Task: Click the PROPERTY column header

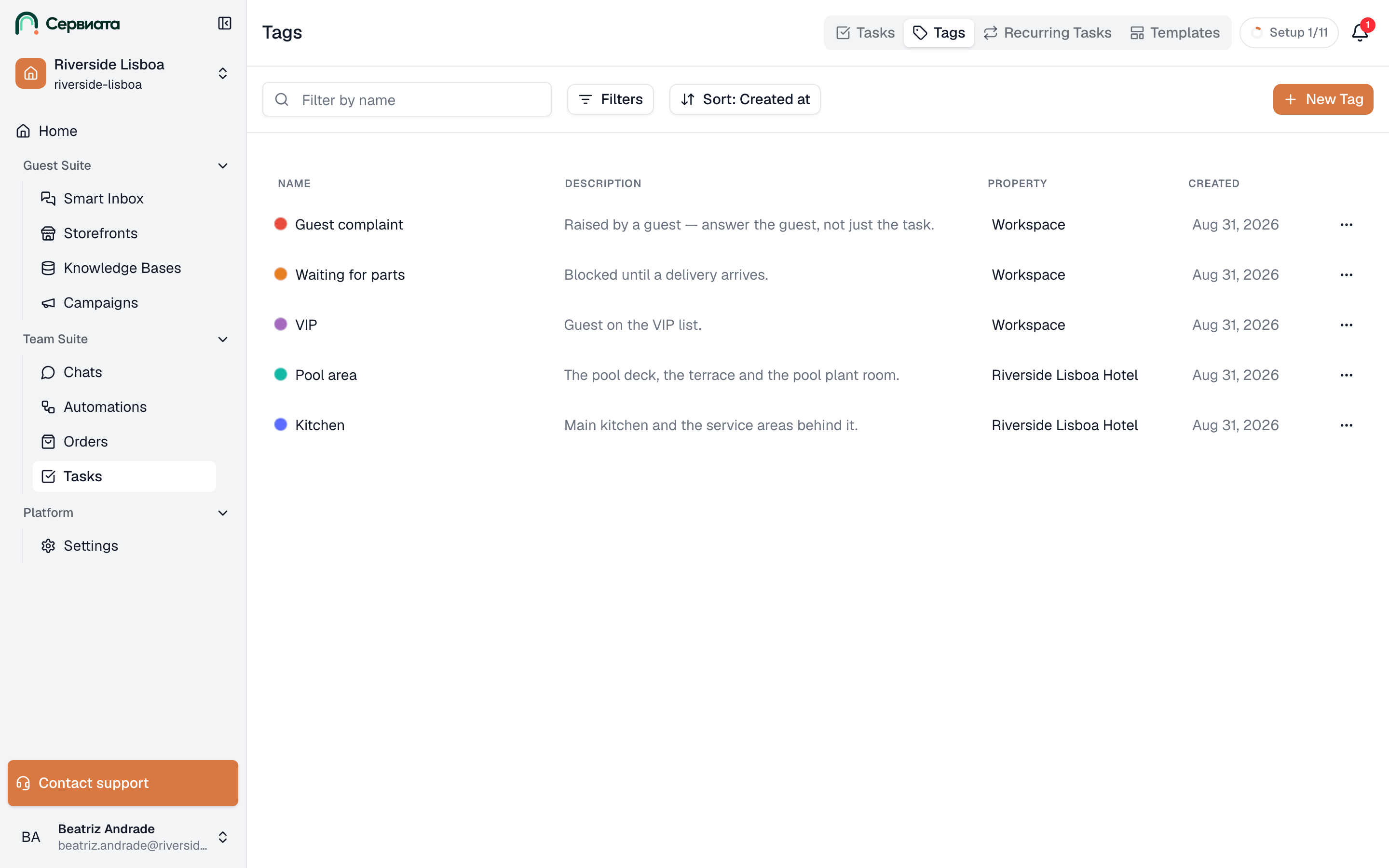Action: point(1017,183)
